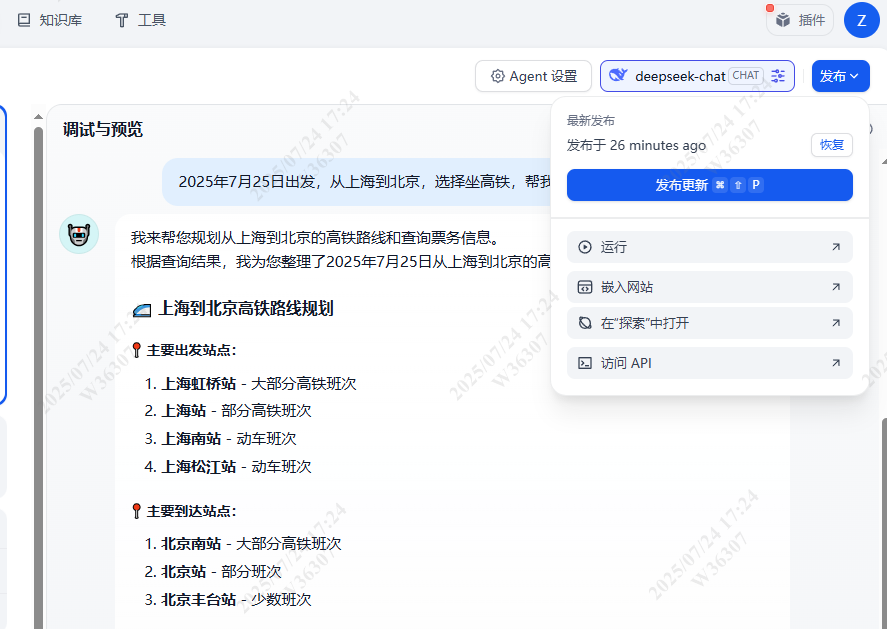Click the 恢复 restore button
This screenshot has height=629, width=887.
coord(831,145)
